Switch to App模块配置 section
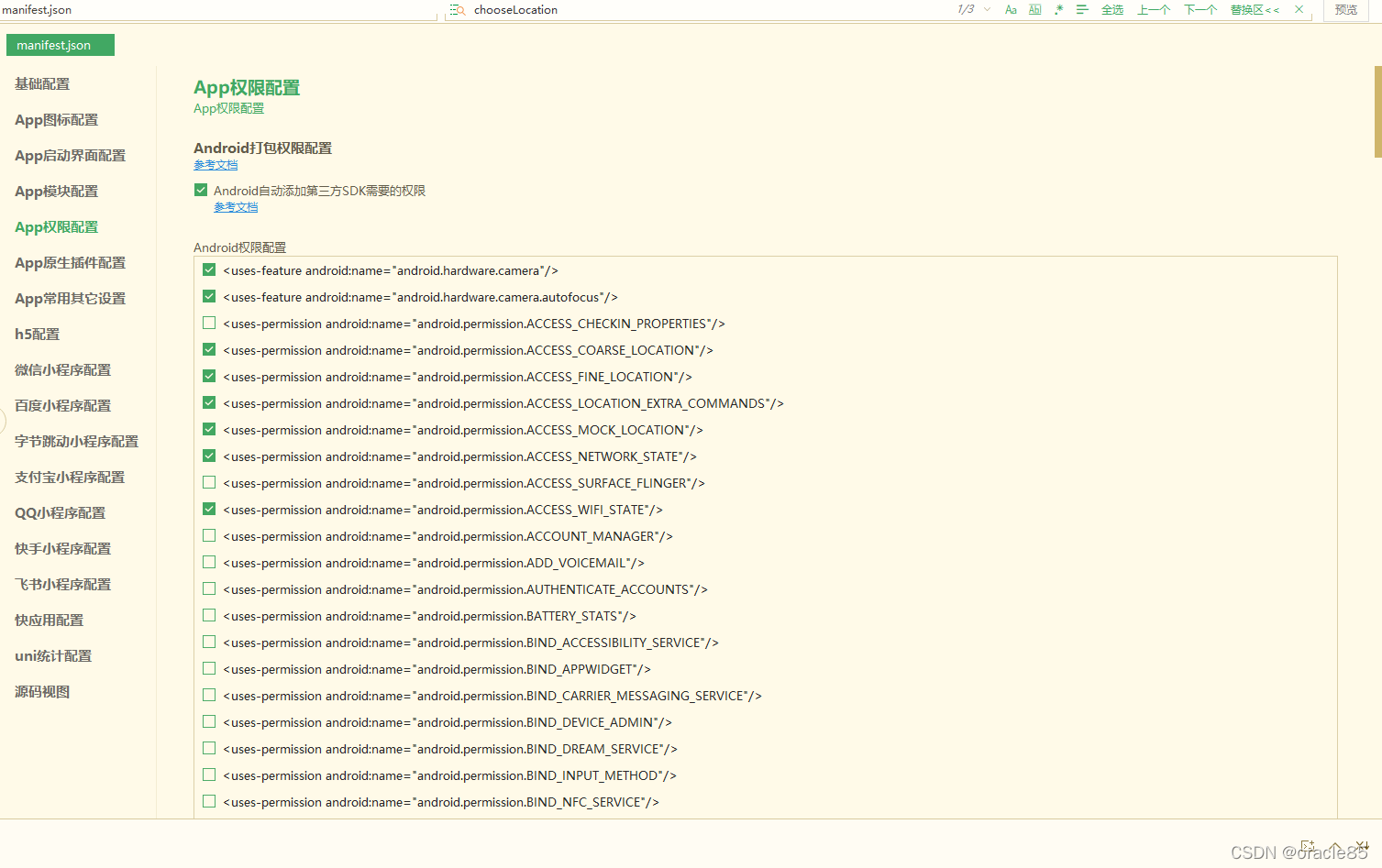 click(56, 192)
